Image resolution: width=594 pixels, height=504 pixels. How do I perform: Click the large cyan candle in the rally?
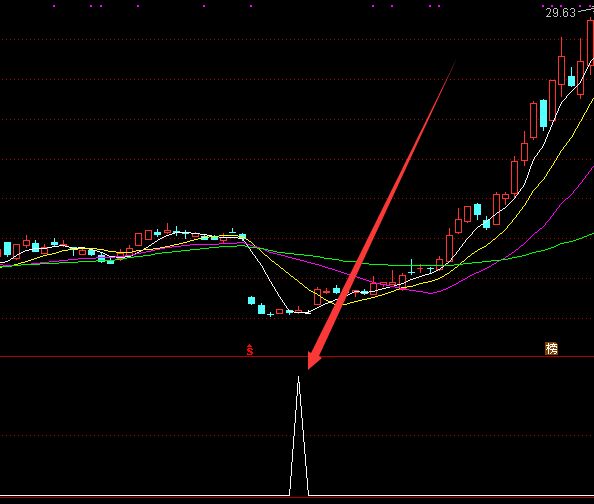point(544,113)
